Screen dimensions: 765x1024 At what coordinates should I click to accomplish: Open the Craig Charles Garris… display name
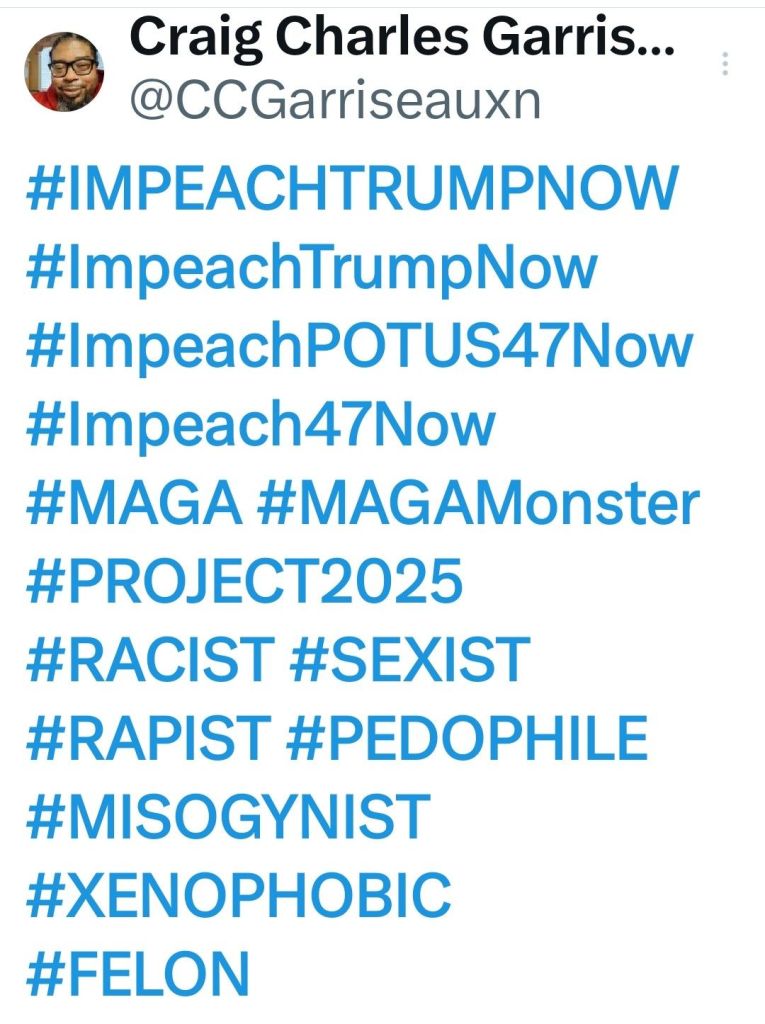[x=402, y=38]
